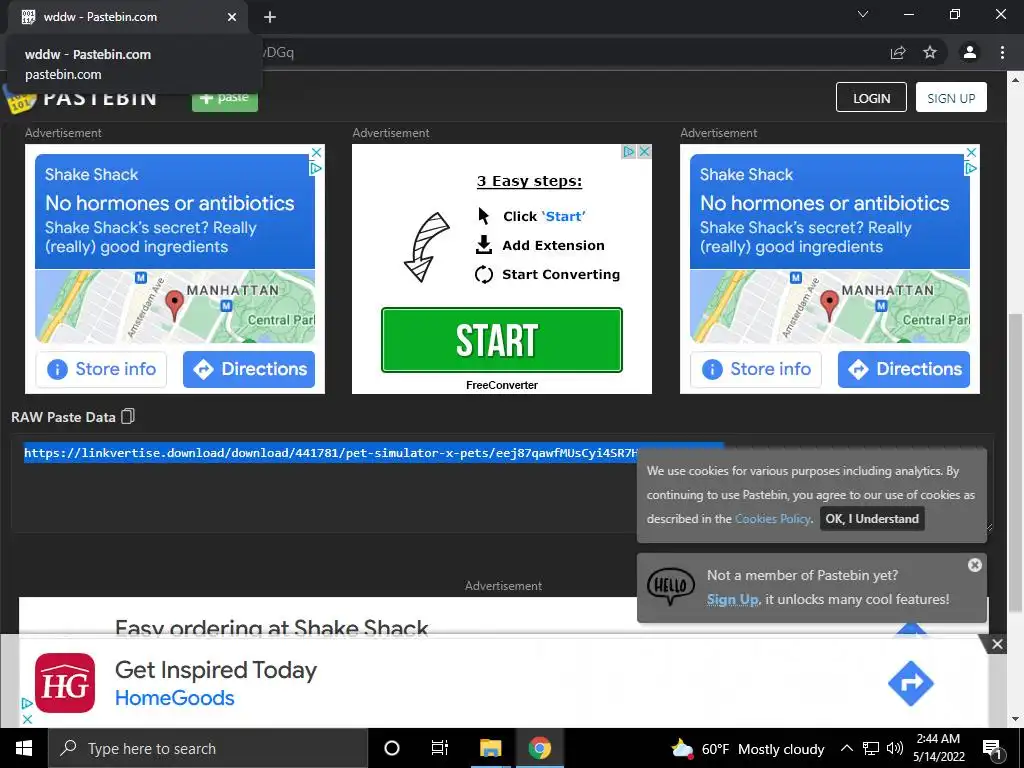Screen dimensions: 1024x768
Task: Share this page icon in address bar
Action: pos(898,53)
